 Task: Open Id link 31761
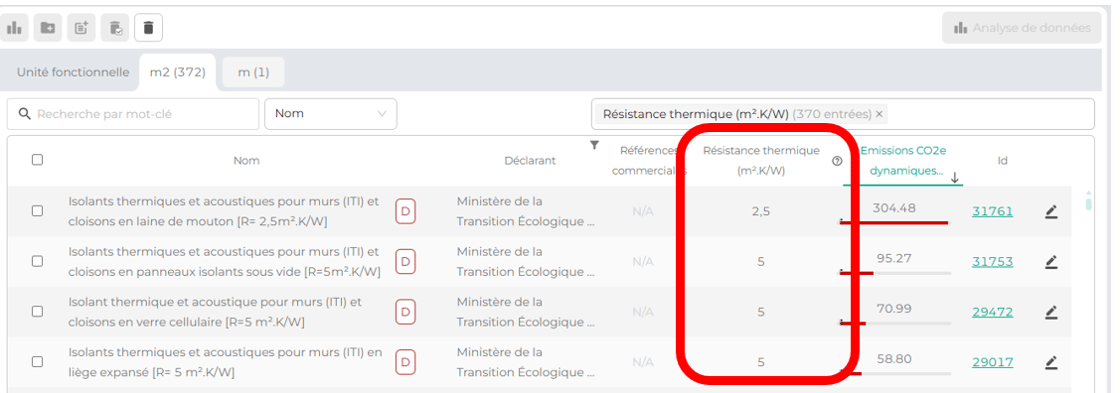992,211
